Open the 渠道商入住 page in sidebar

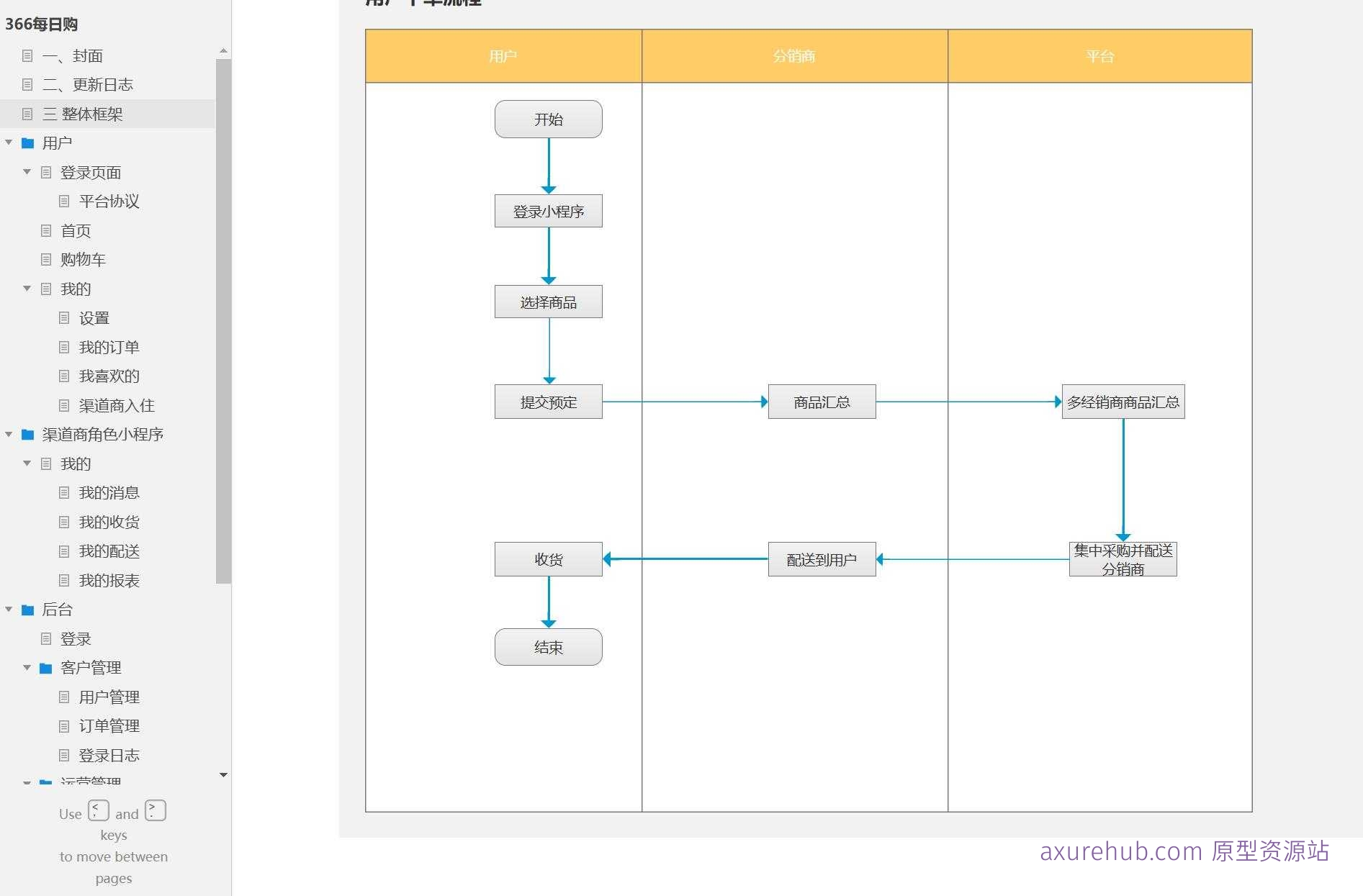click(117, 406)
